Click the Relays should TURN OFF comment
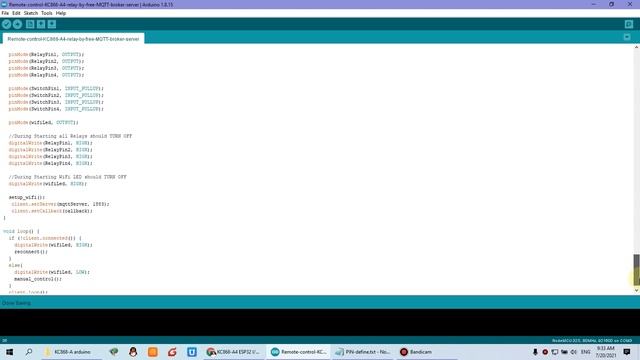Viewport: 640px width, 360px height. [x=70, y=136]
